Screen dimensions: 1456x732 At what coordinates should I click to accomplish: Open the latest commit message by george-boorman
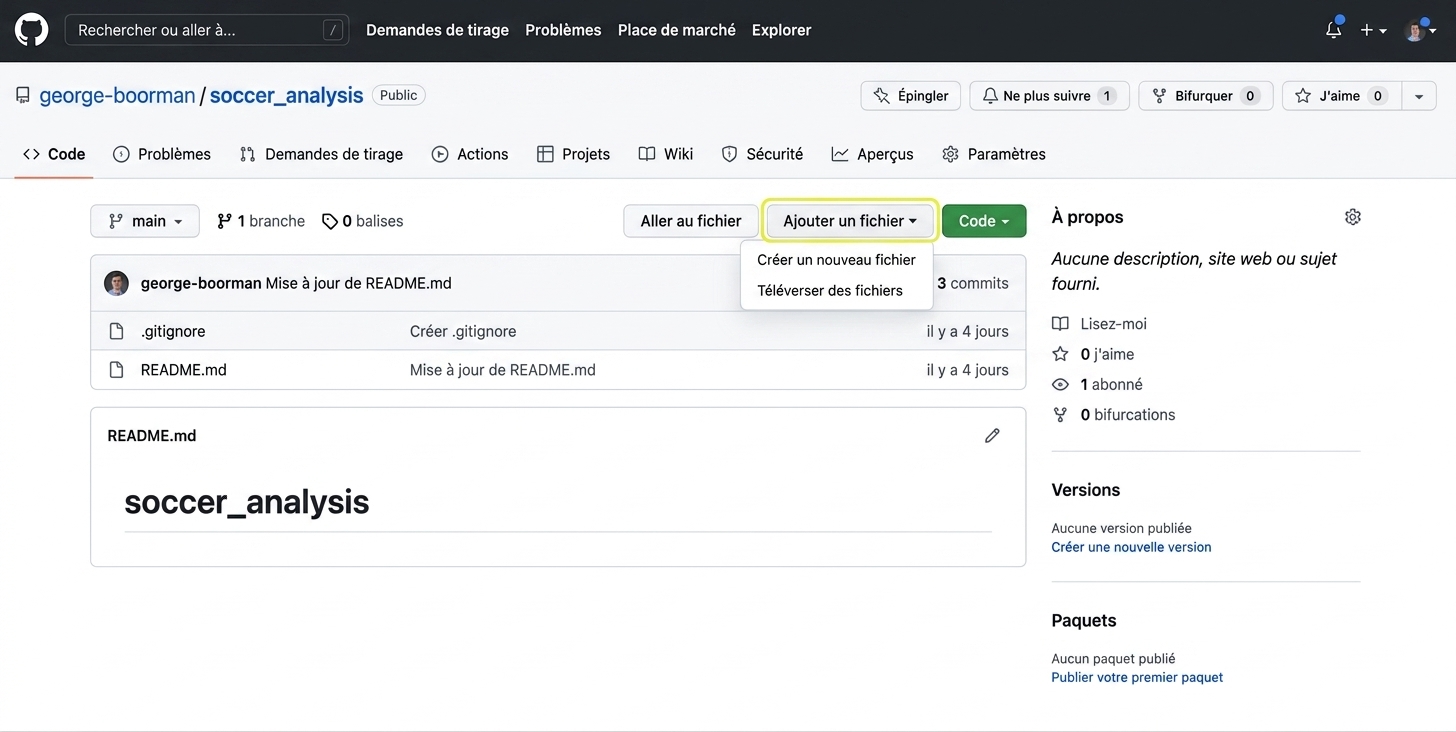coord(359,283)
